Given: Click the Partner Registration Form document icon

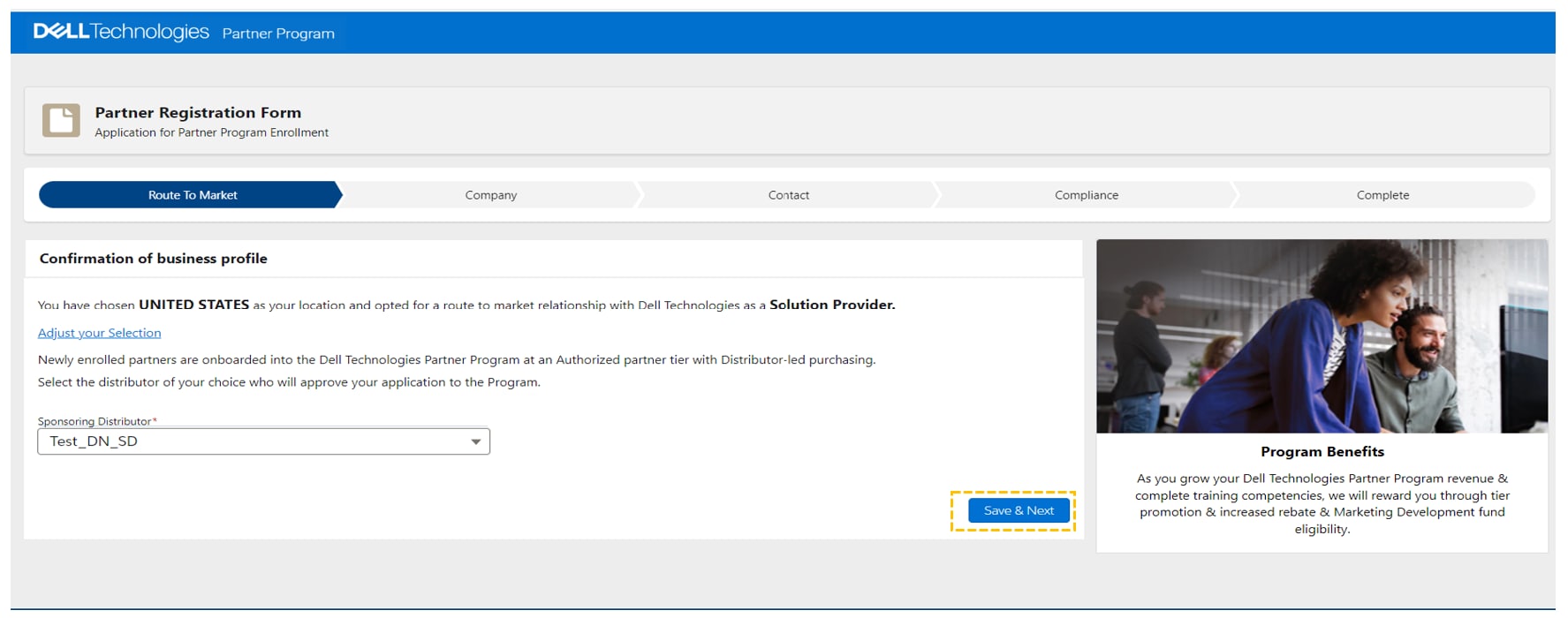Looking at the screenshot, I should (x=61, y=120).
